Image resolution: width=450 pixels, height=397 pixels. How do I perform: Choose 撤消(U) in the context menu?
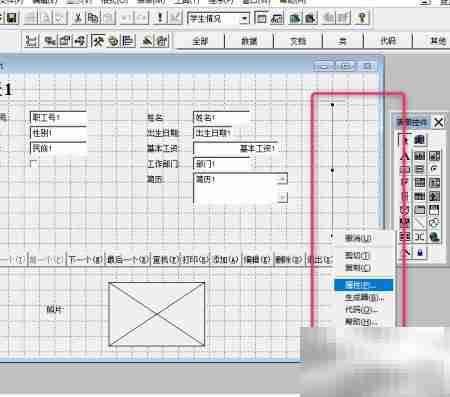point(364,238)
